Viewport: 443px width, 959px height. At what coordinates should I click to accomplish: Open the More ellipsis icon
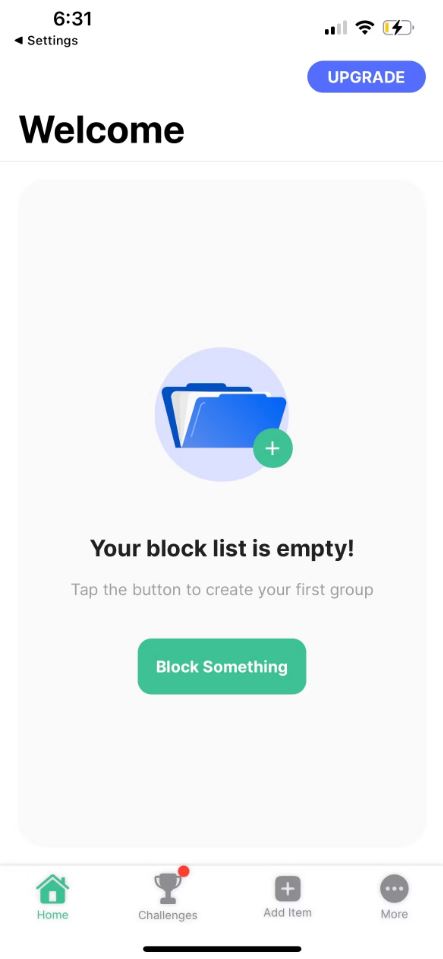point(394,889)
